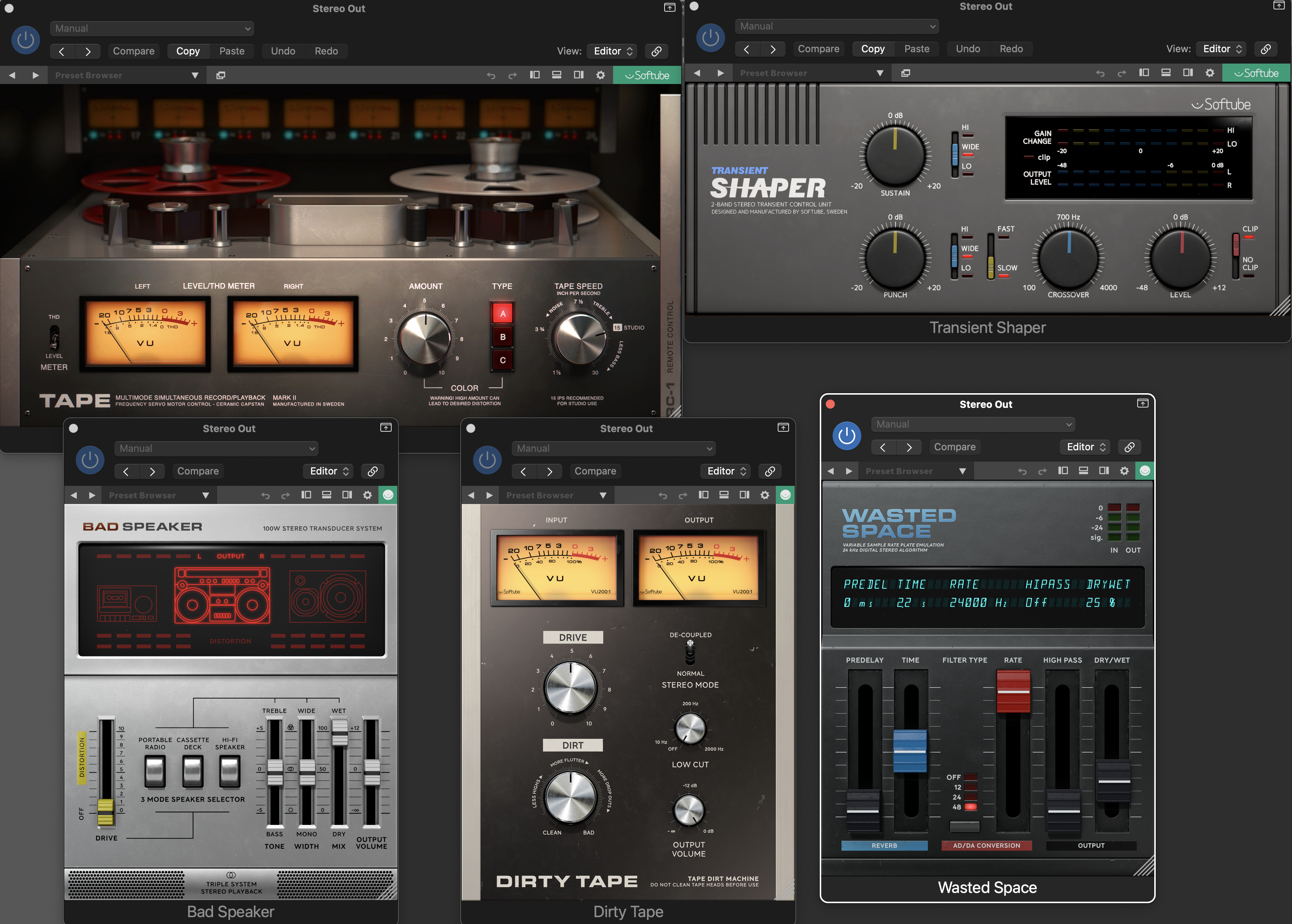This screenshot has width=1292, height=924.
Task: Click plugin redo arrow in Transient Shaper toolbar
Action: (1122, 73)
